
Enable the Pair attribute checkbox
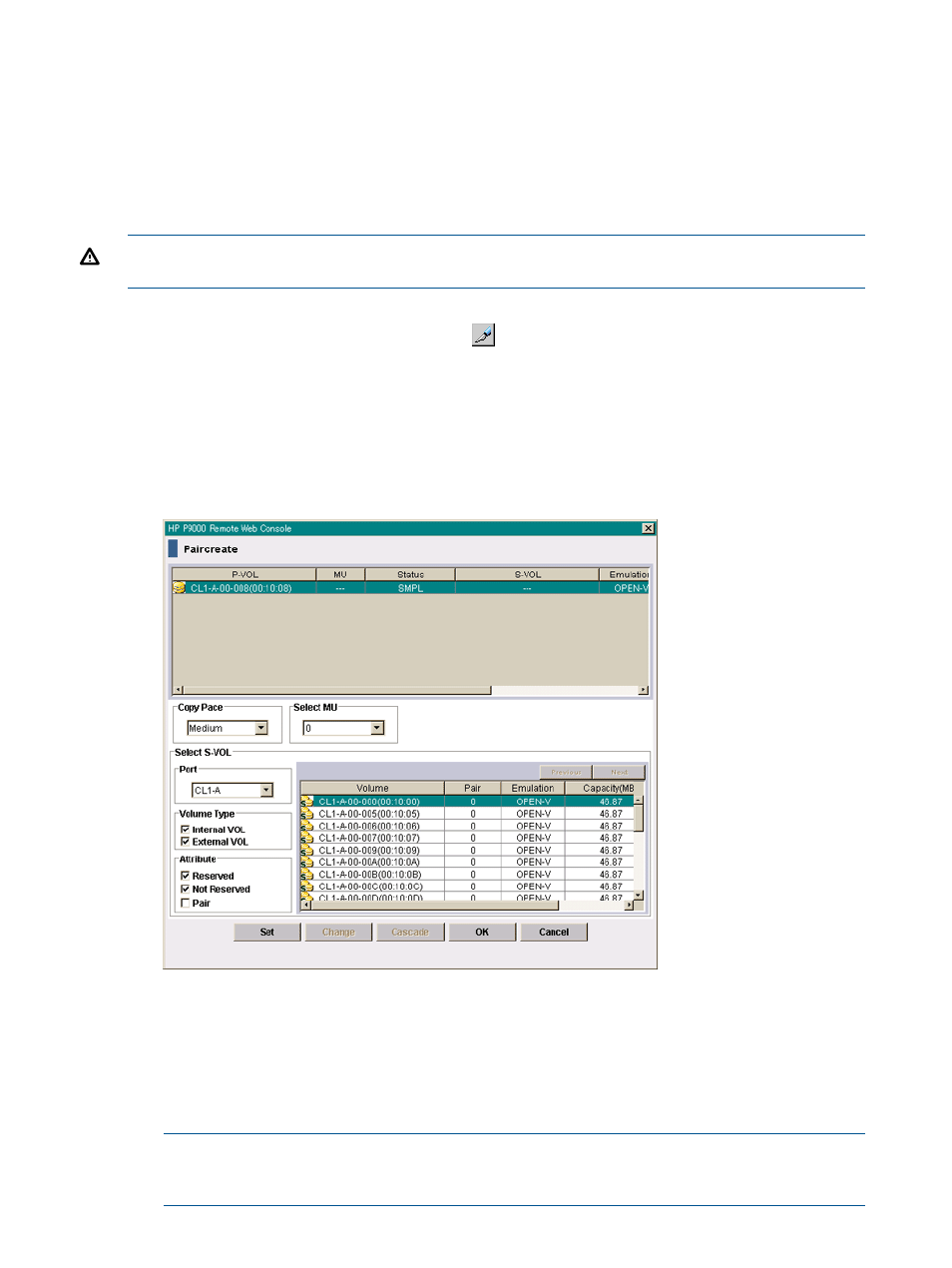point(185,903)
